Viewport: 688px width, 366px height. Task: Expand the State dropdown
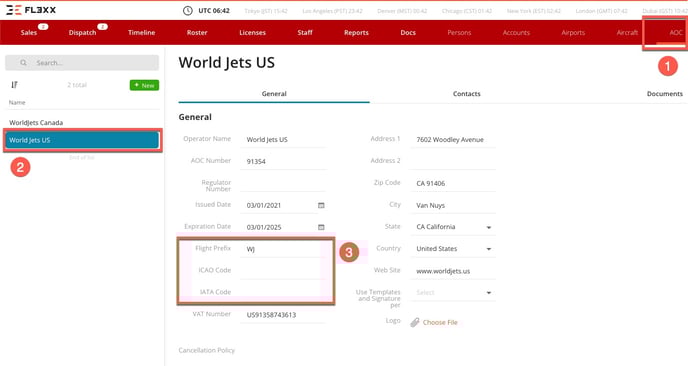click(x=489, y=227)
